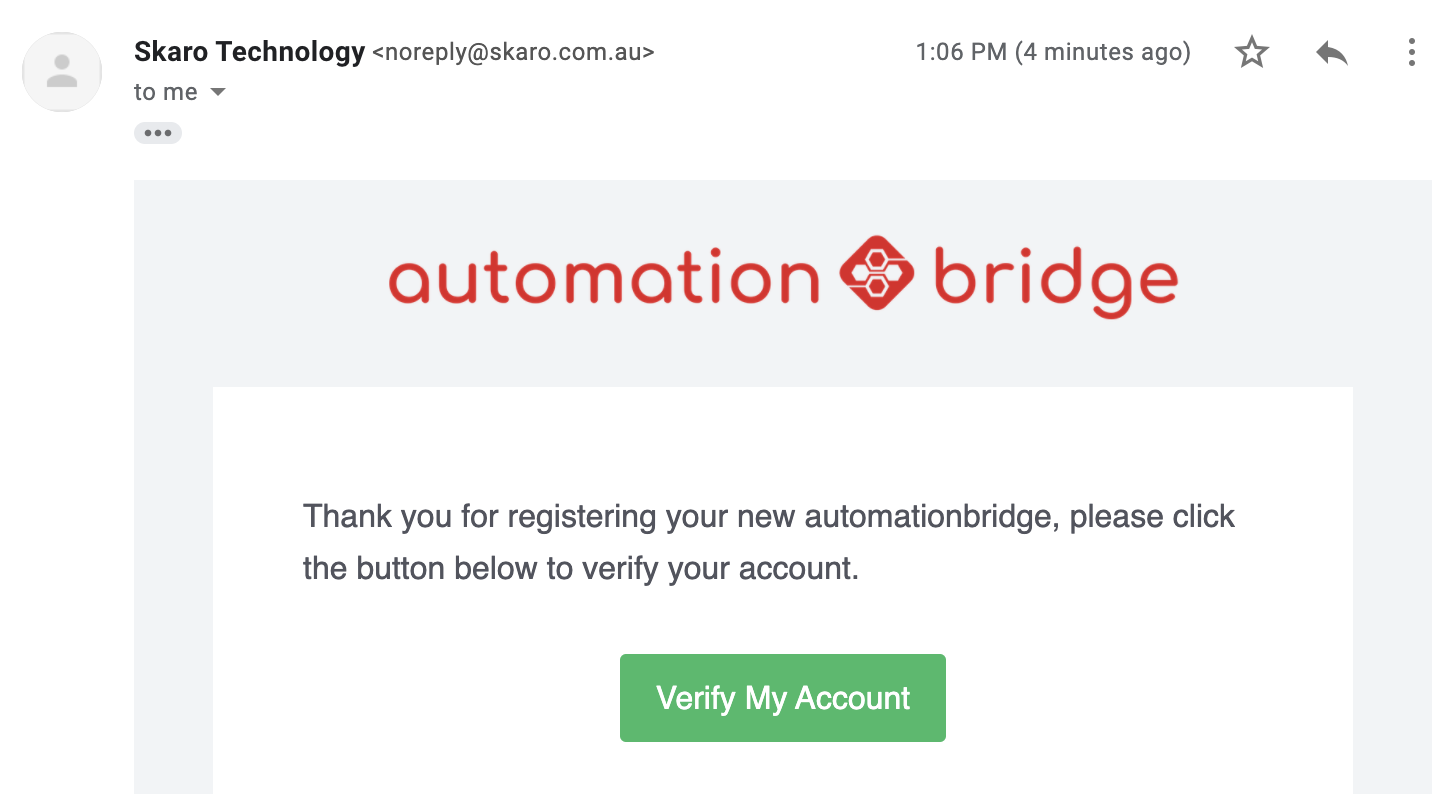
Task: Click the 1:06 PM timestamp
Action: 961,52
